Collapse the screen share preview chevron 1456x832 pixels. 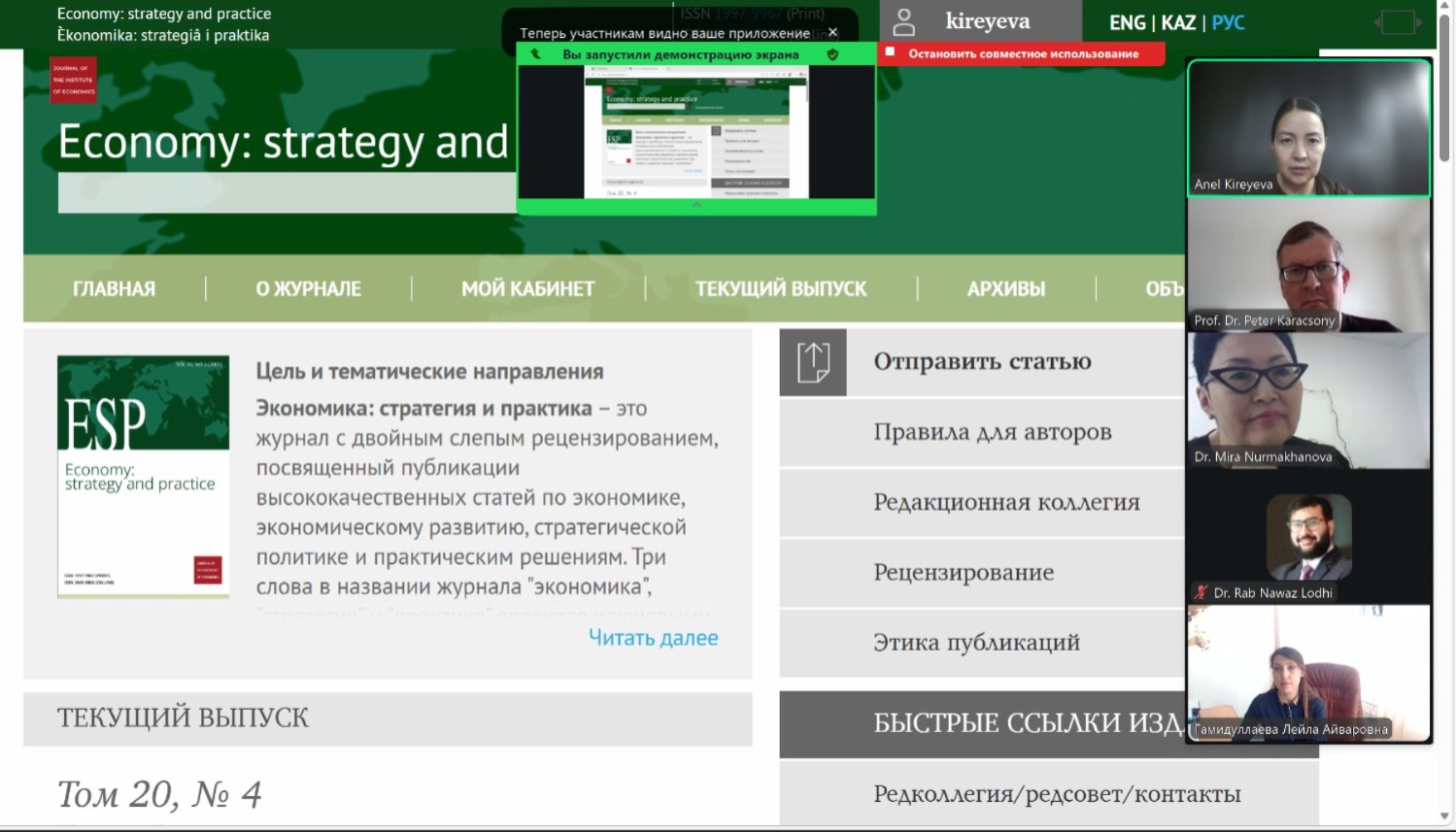[x=696, y=206]
